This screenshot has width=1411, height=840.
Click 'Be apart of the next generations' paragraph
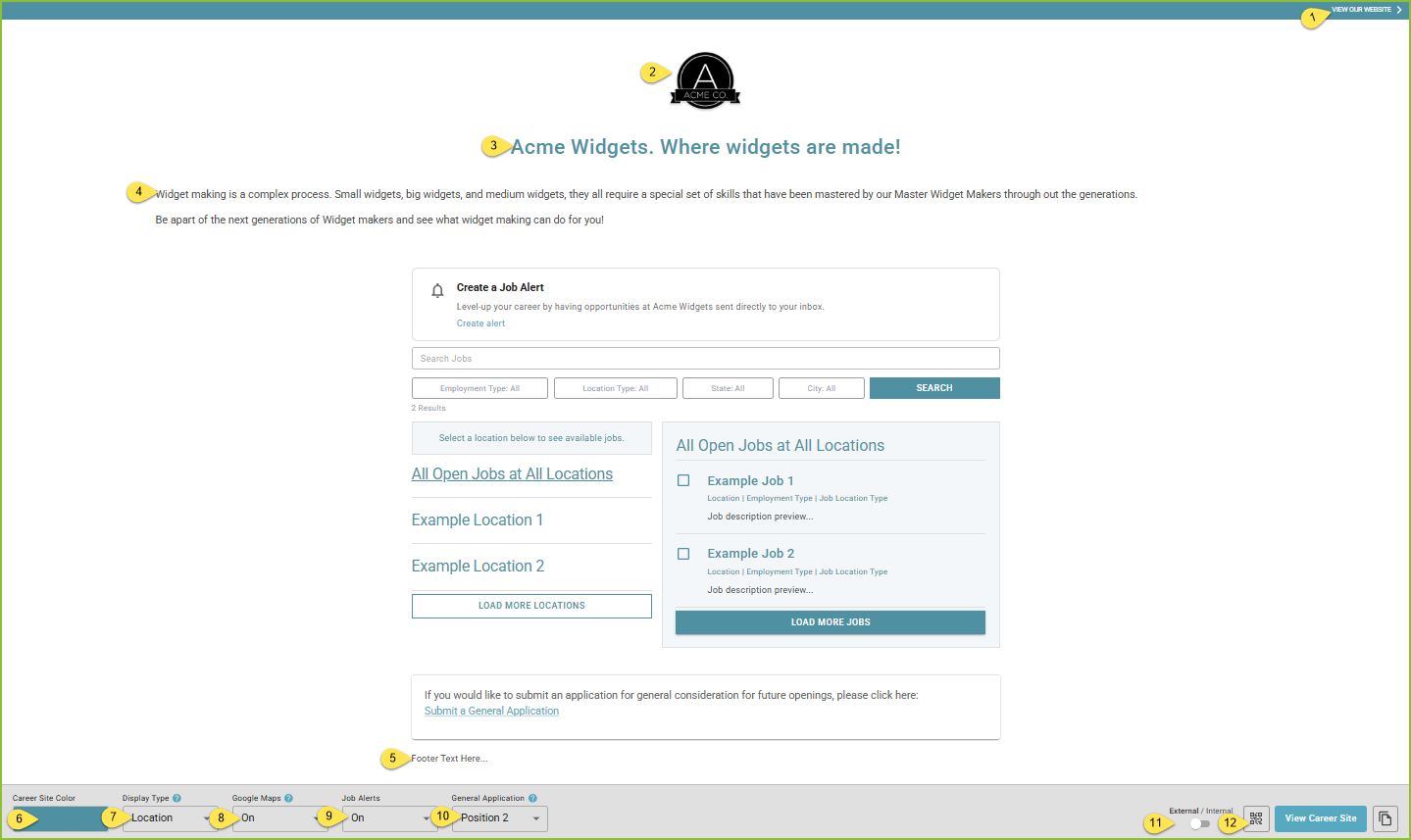[x=379, y=220]
